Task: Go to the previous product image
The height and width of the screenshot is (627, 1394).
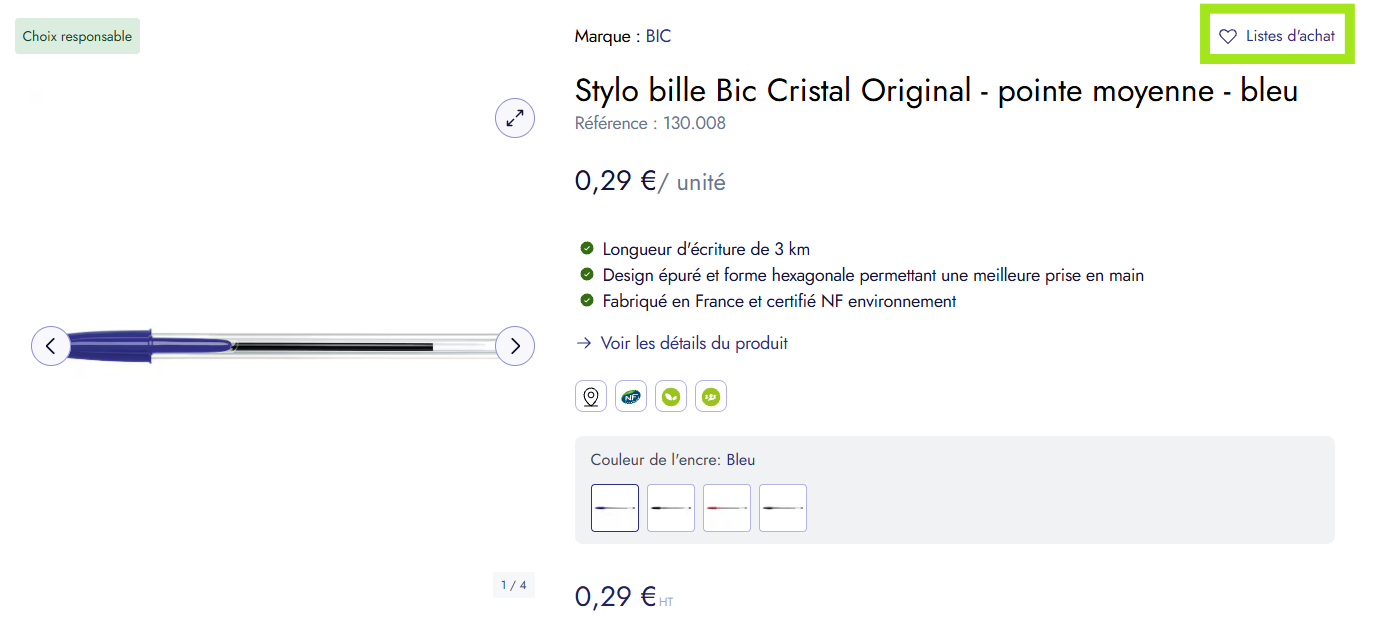Action: pyautogui.click(x=51, y=346)
